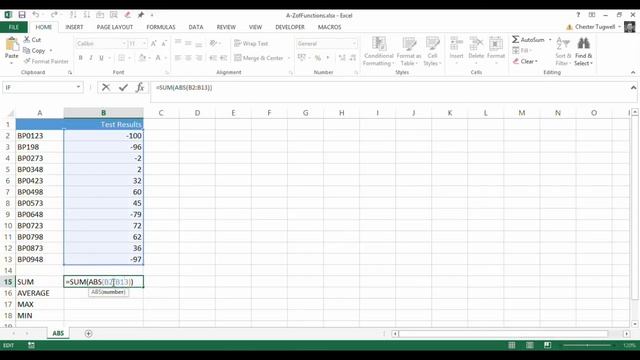The width and height of the screenshot is (640, 360).
Task: Confirm formula with checkmark Enter button
Action: 123,87
